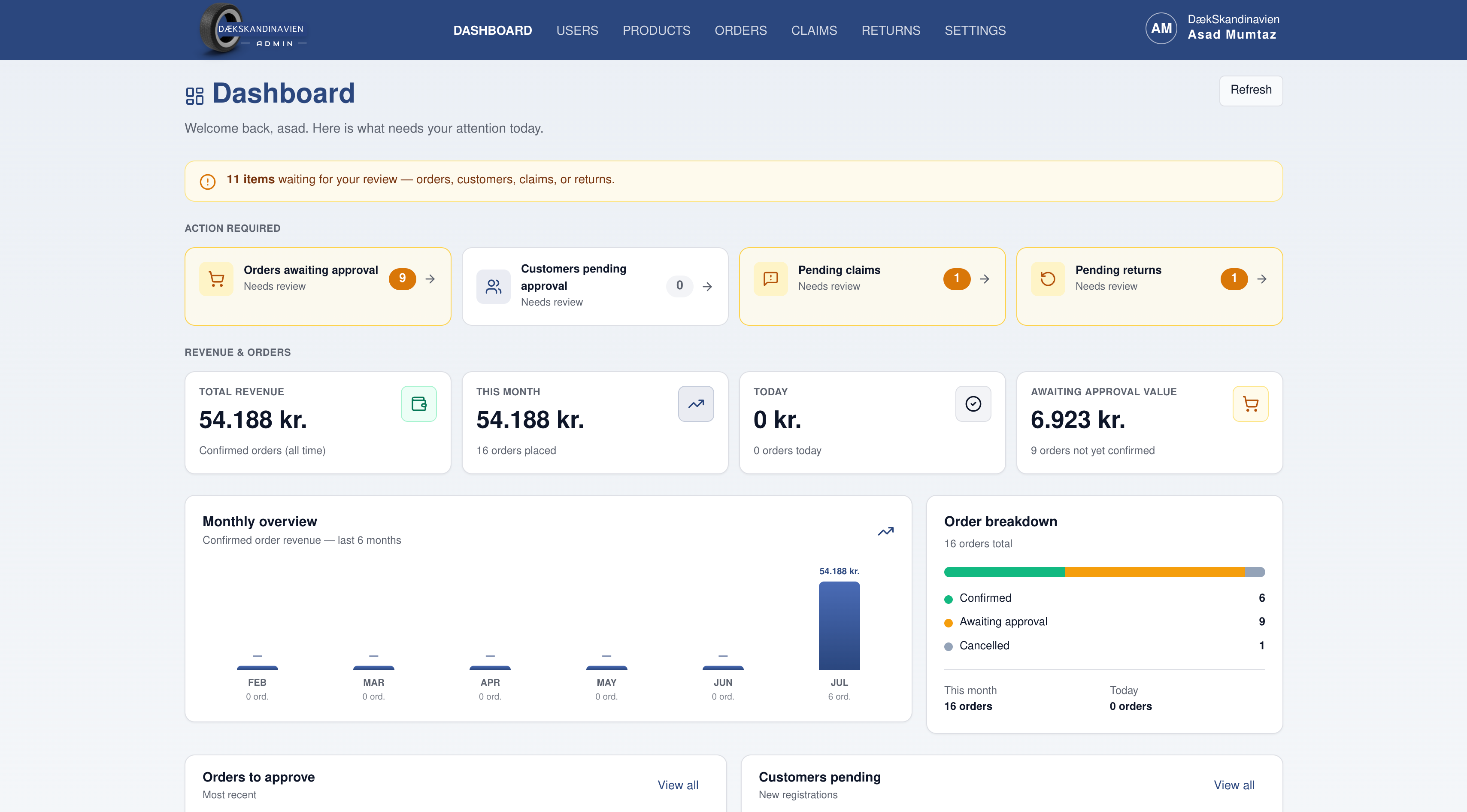This screenshot has height=812, width=1467.
Task: Open the Returns section
Action: pos(891,30)
